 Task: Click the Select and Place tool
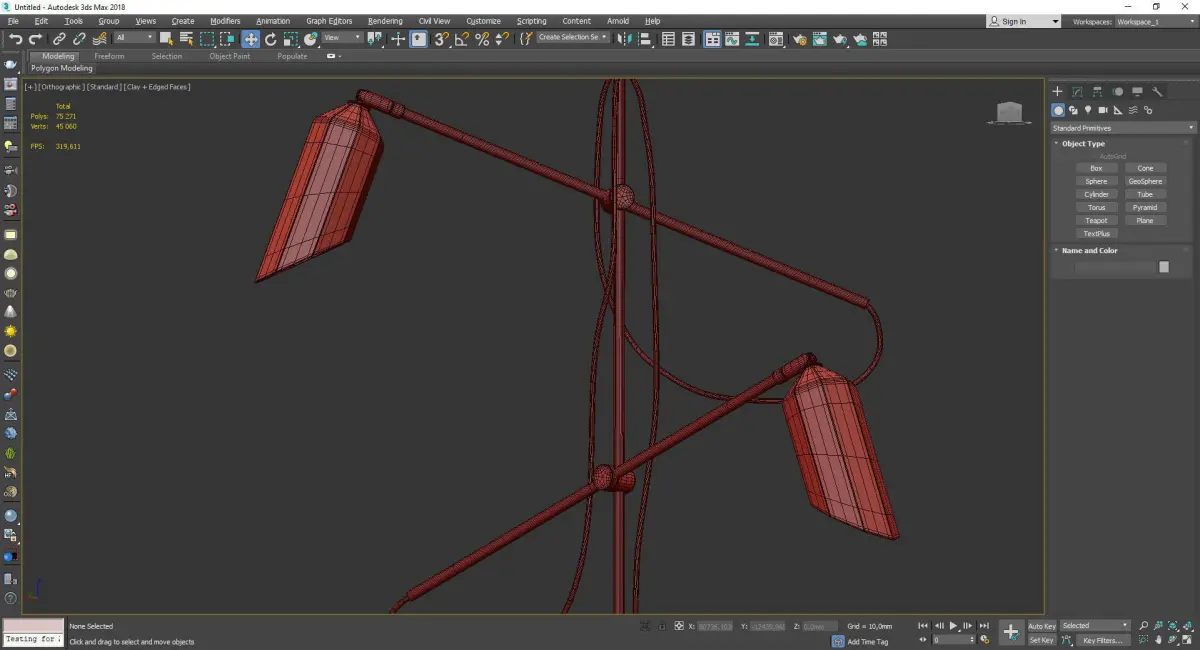pyautogui.click(x=311, y=39)
